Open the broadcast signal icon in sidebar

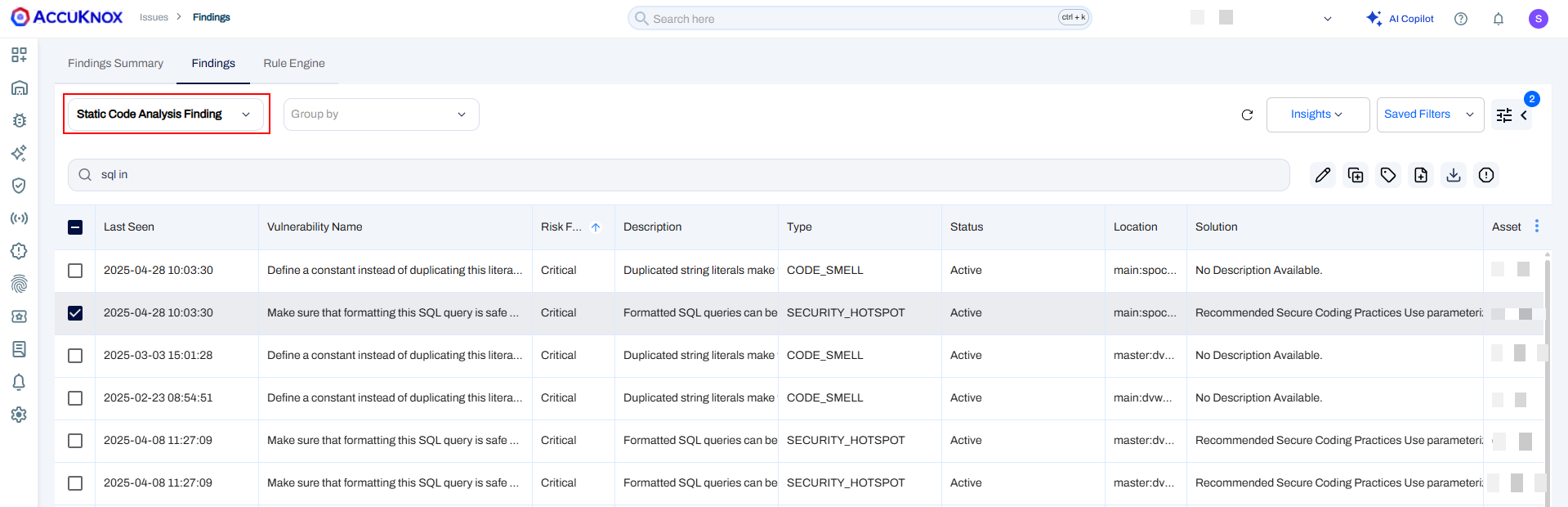click(x=19, y=218)
